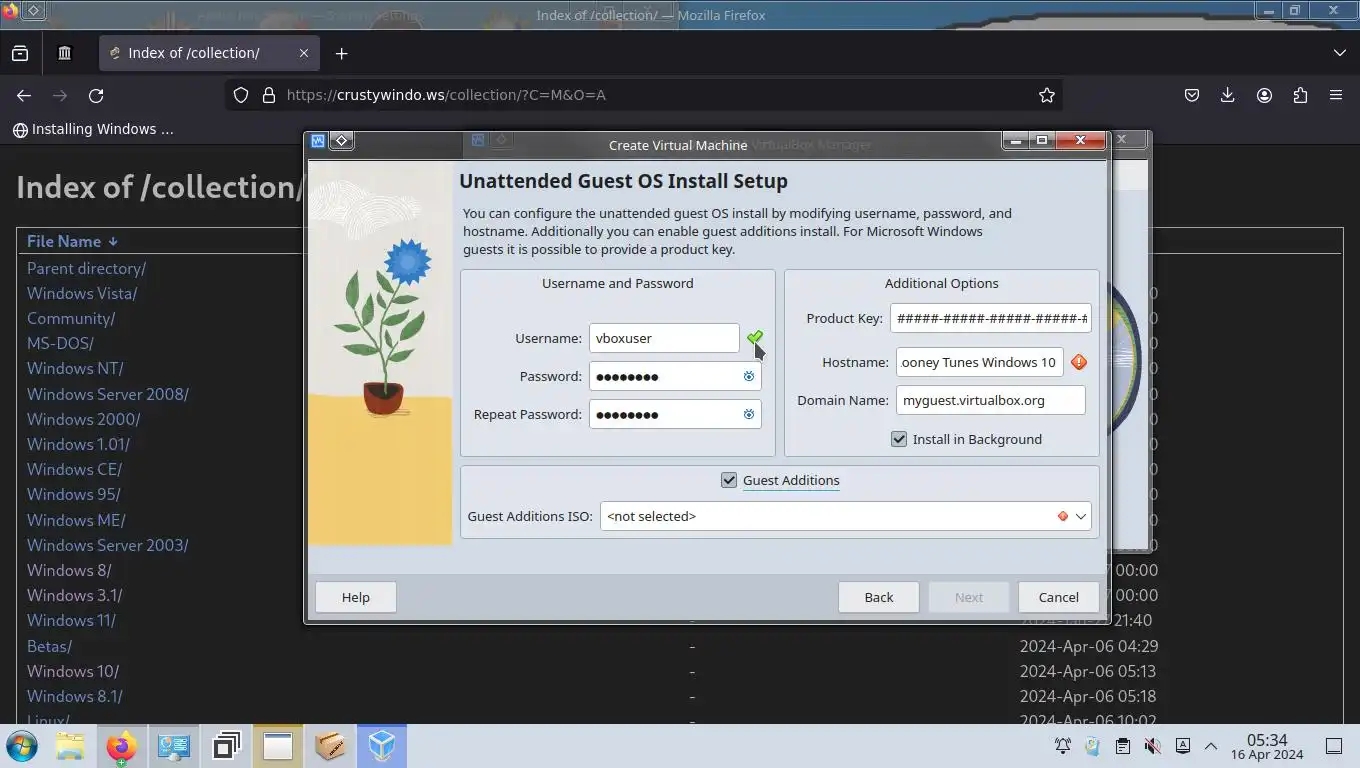Open the dialog's VirtualBox window menu icon

click(x=318, y=141)
